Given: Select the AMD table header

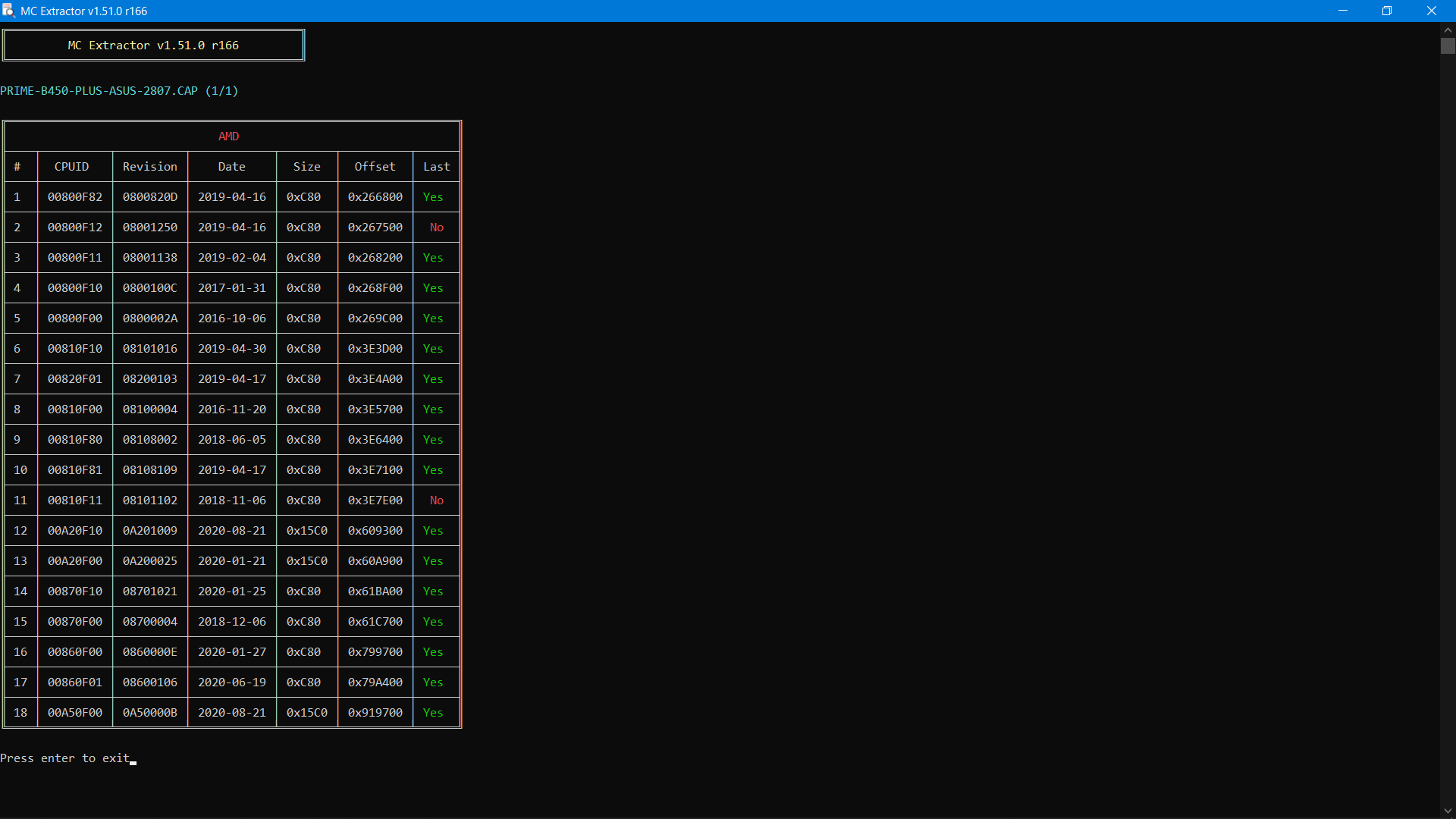Looking at the screenshot, I should click(x=227, y=136).
